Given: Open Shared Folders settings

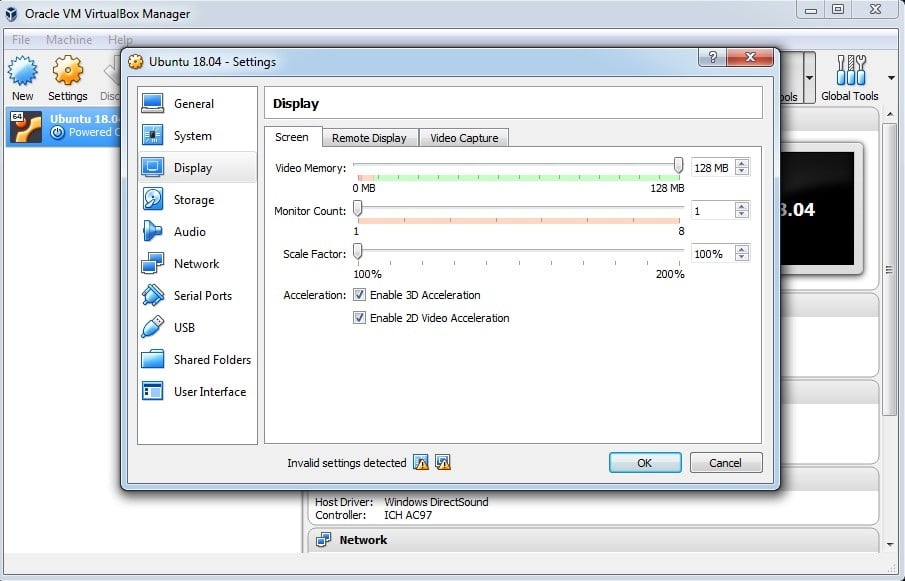Looking at the screenshot, I should pyautogui.click(x=212, y=360).
